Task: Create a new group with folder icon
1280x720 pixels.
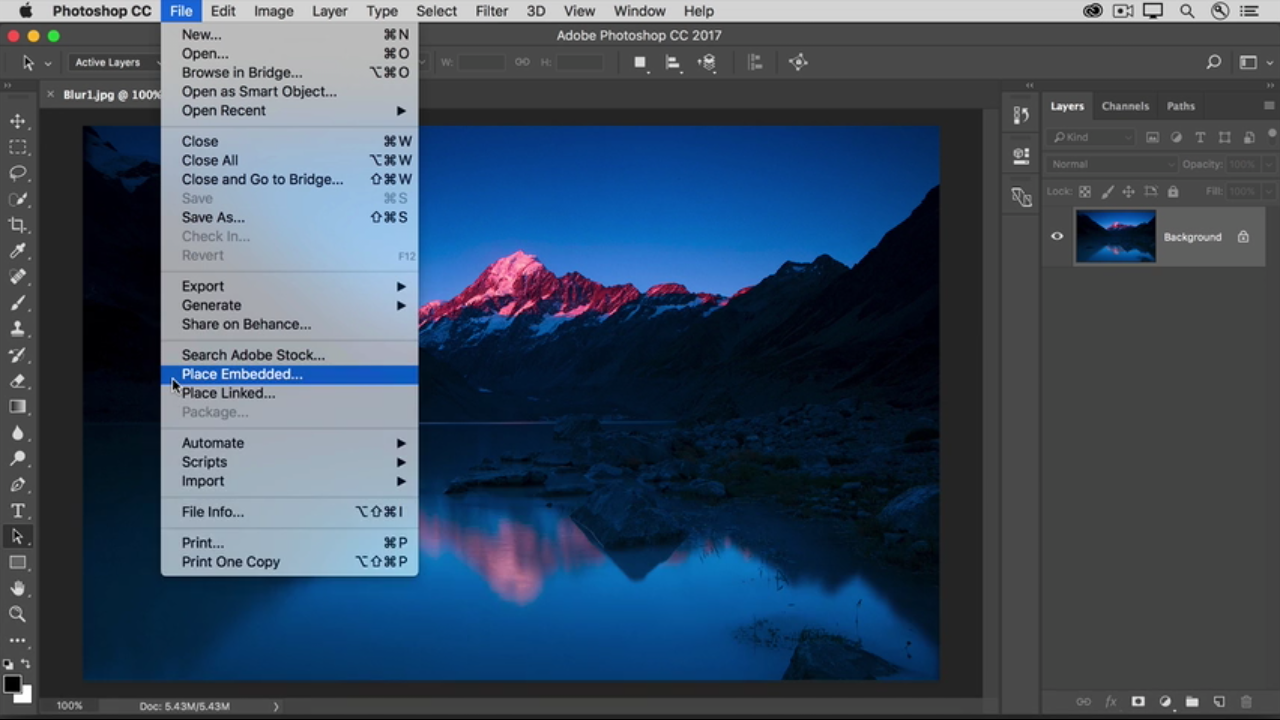Action: tap(1192, 702)
